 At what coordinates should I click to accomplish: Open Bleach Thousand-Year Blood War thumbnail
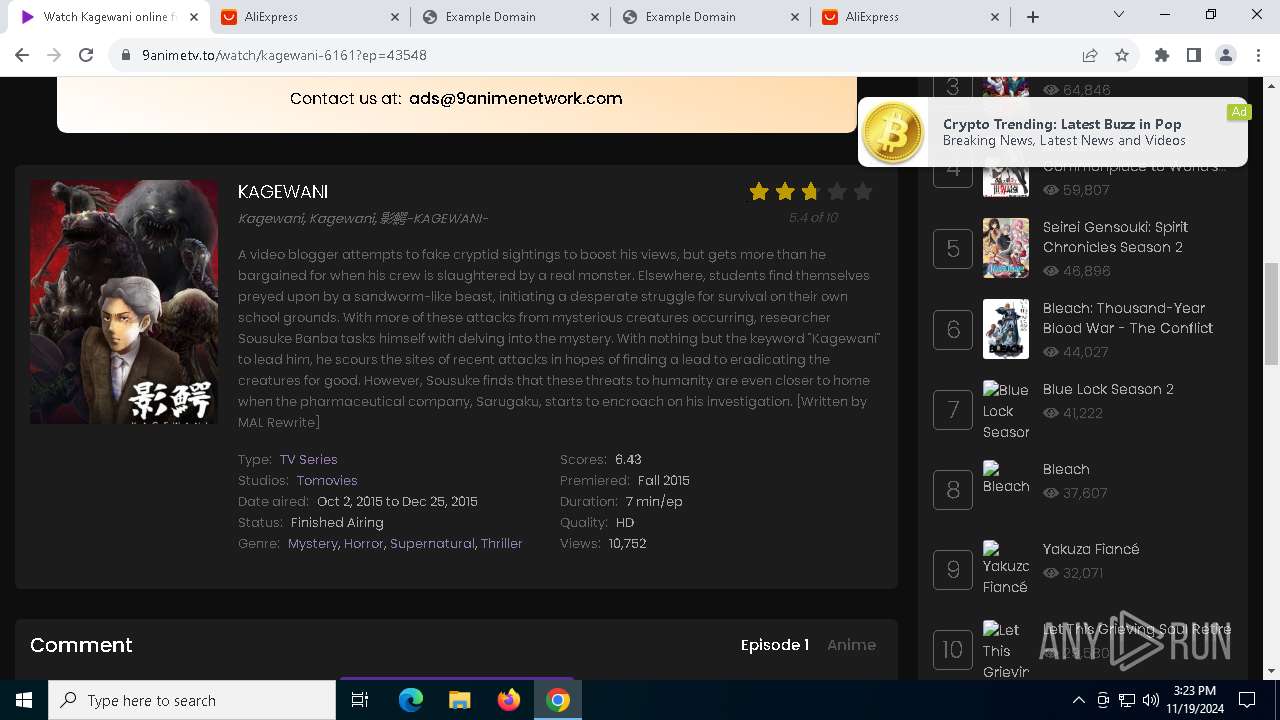[x=1006, y=329]
